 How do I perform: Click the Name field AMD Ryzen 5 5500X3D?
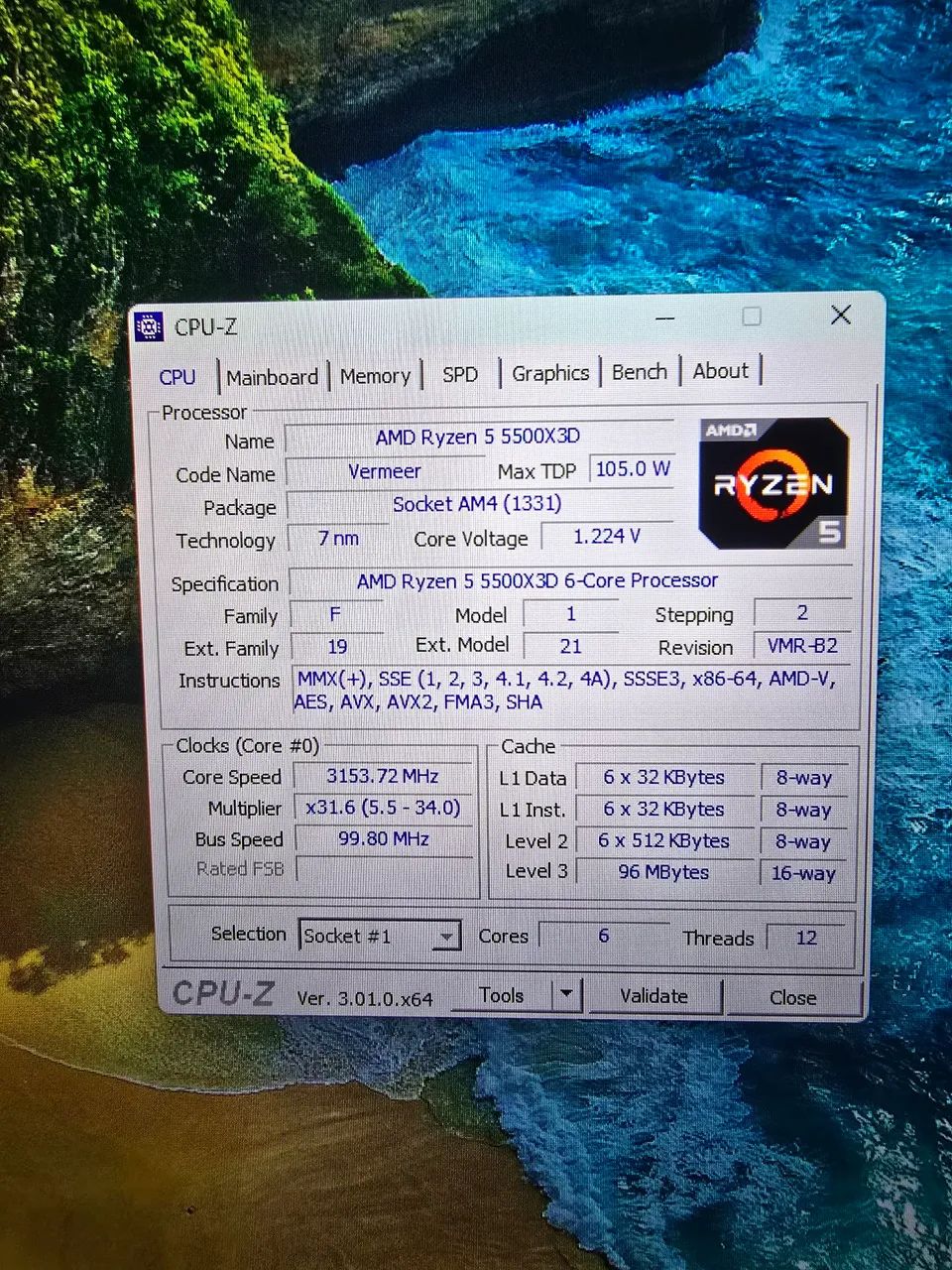(x=478, y=437)
